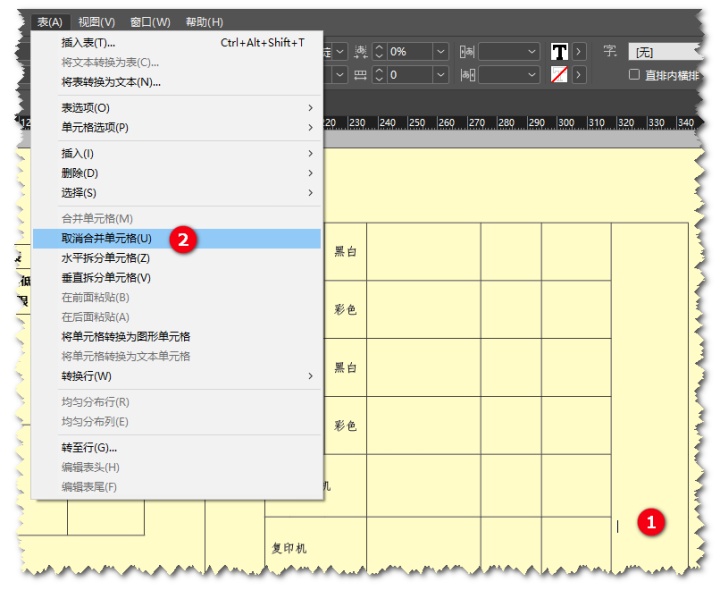Click the spacing icon beside the 0 field
The image size is (720, 590).
pos(360,75)
